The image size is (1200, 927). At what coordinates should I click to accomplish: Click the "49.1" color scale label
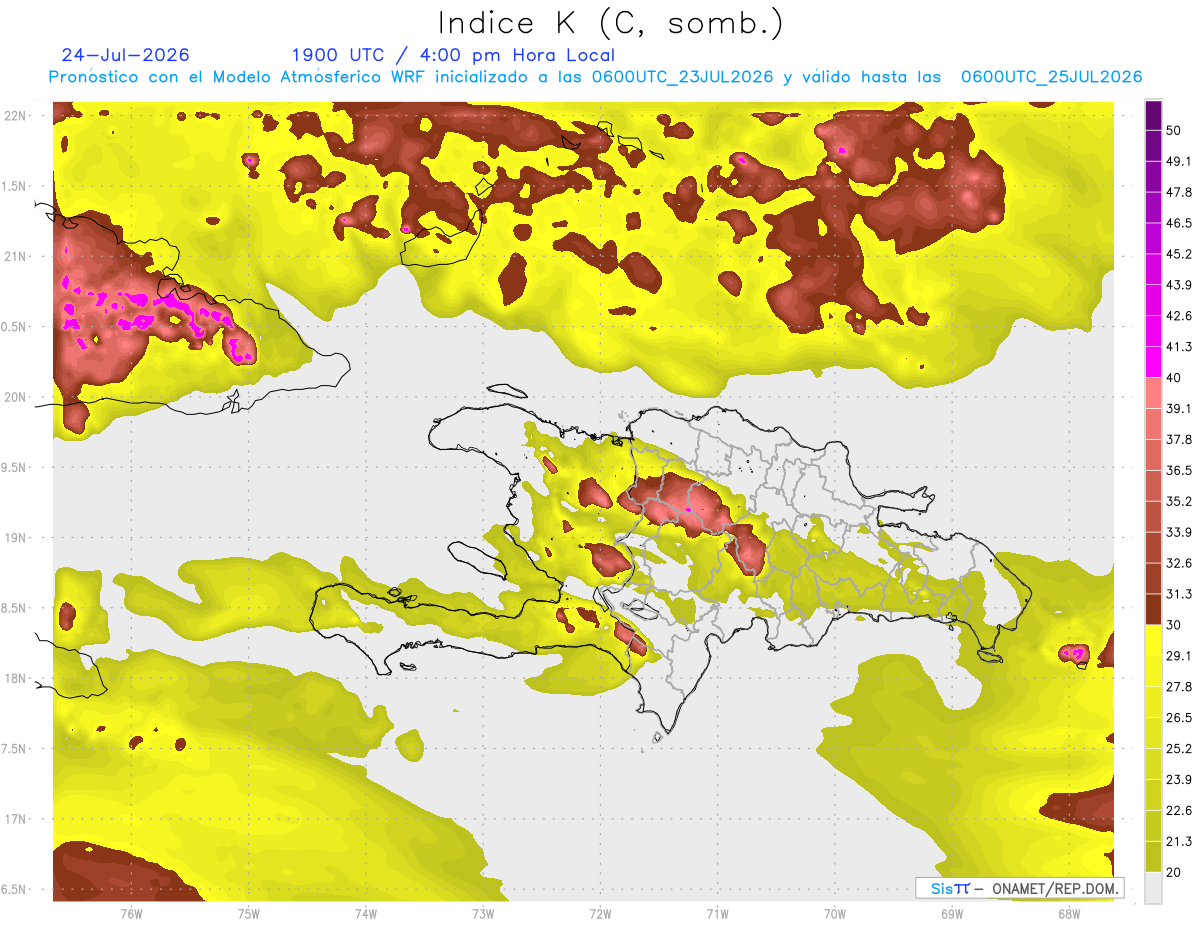1178,161
